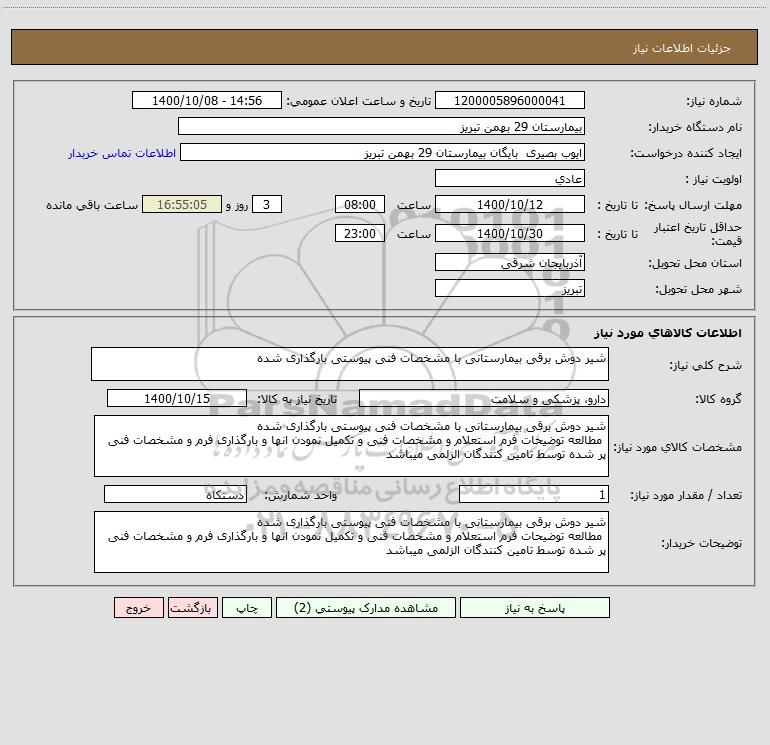
Task: Click the need date field 1400/10/15
Action: tap(177, 398)
